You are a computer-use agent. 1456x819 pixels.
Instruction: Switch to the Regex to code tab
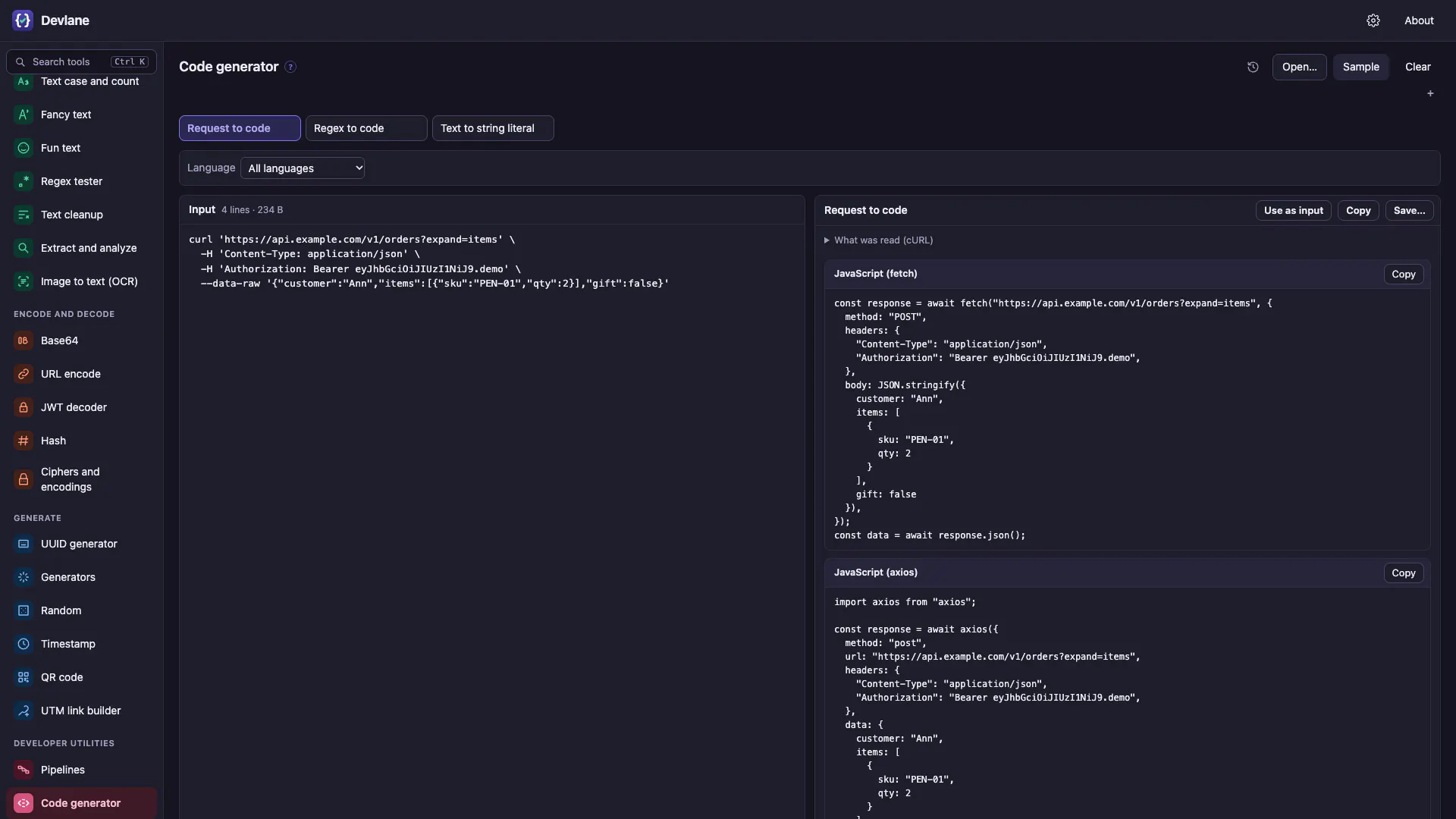click(366, 128)
